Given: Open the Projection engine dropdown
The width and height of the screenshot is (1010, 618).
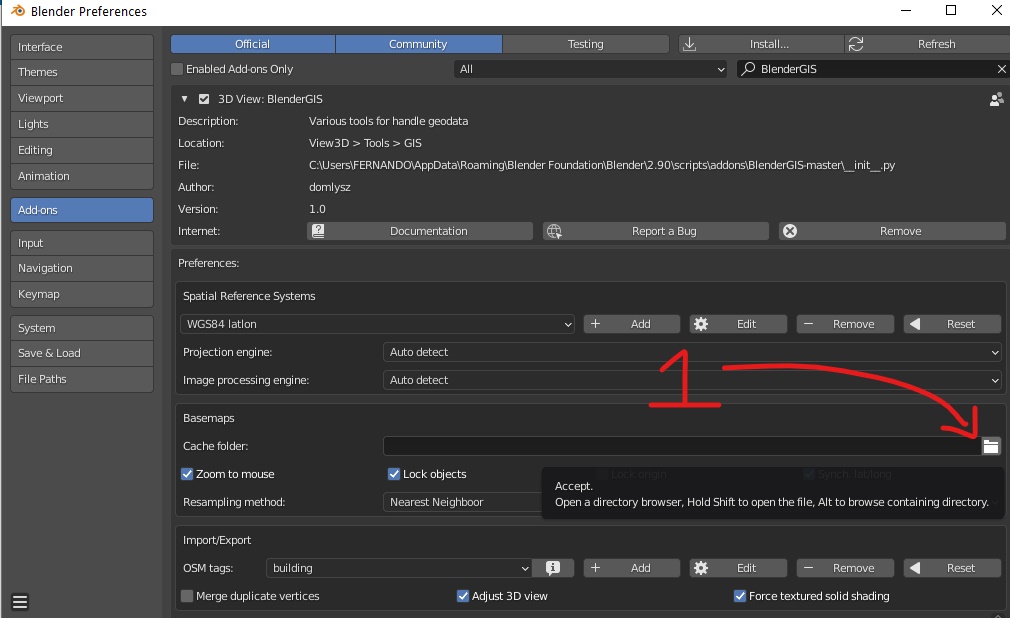Looking at the screenshot, I should (692, 352).
